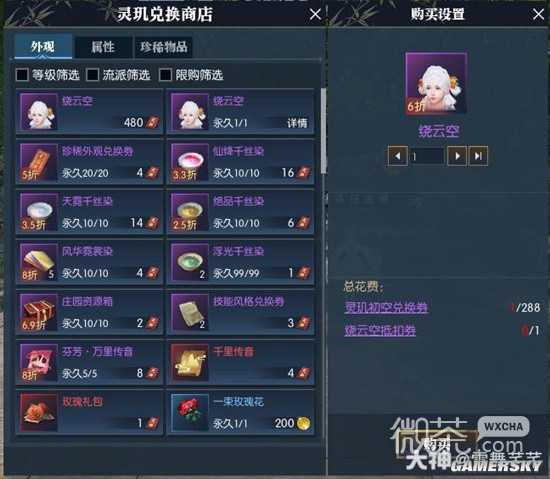Select the 珍稀外观兑换券 voucher item icon

pos(39,162)
